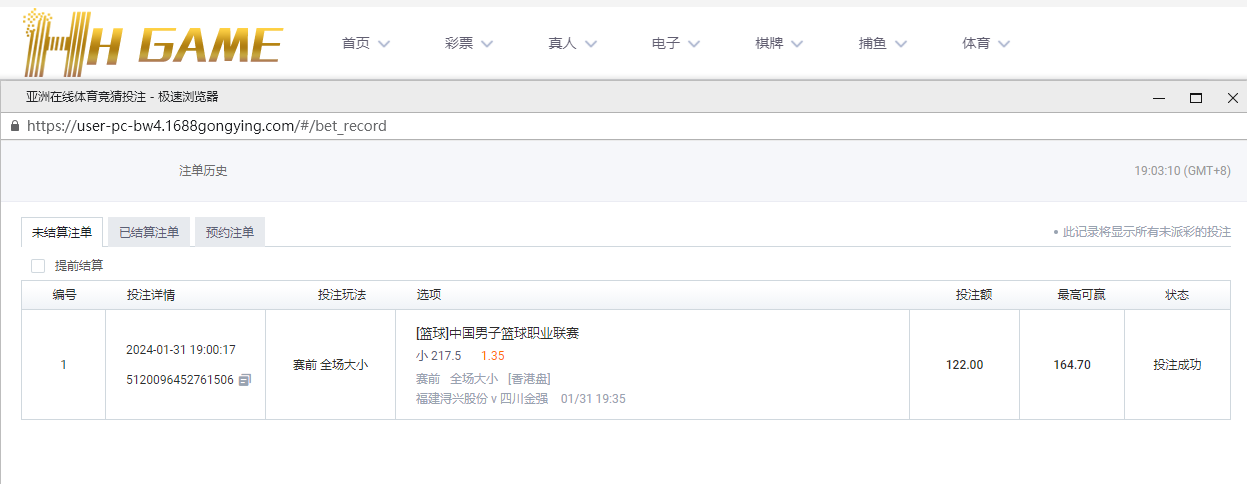1247x484 pixels.
Task: Click the odds value 1.35
Action: pyautogui.click(x=493, y=356)
